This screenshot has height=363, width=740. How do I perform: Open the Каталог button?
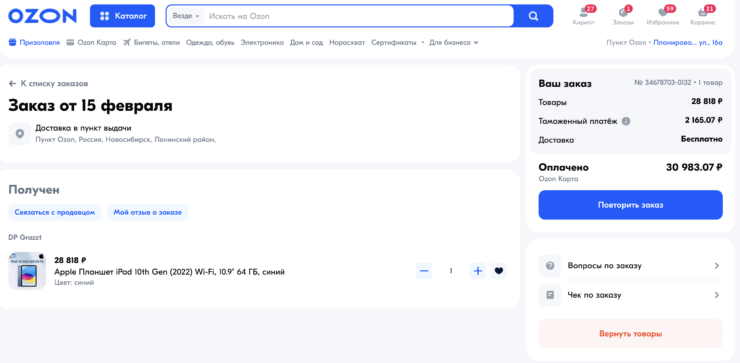(122, 16)
